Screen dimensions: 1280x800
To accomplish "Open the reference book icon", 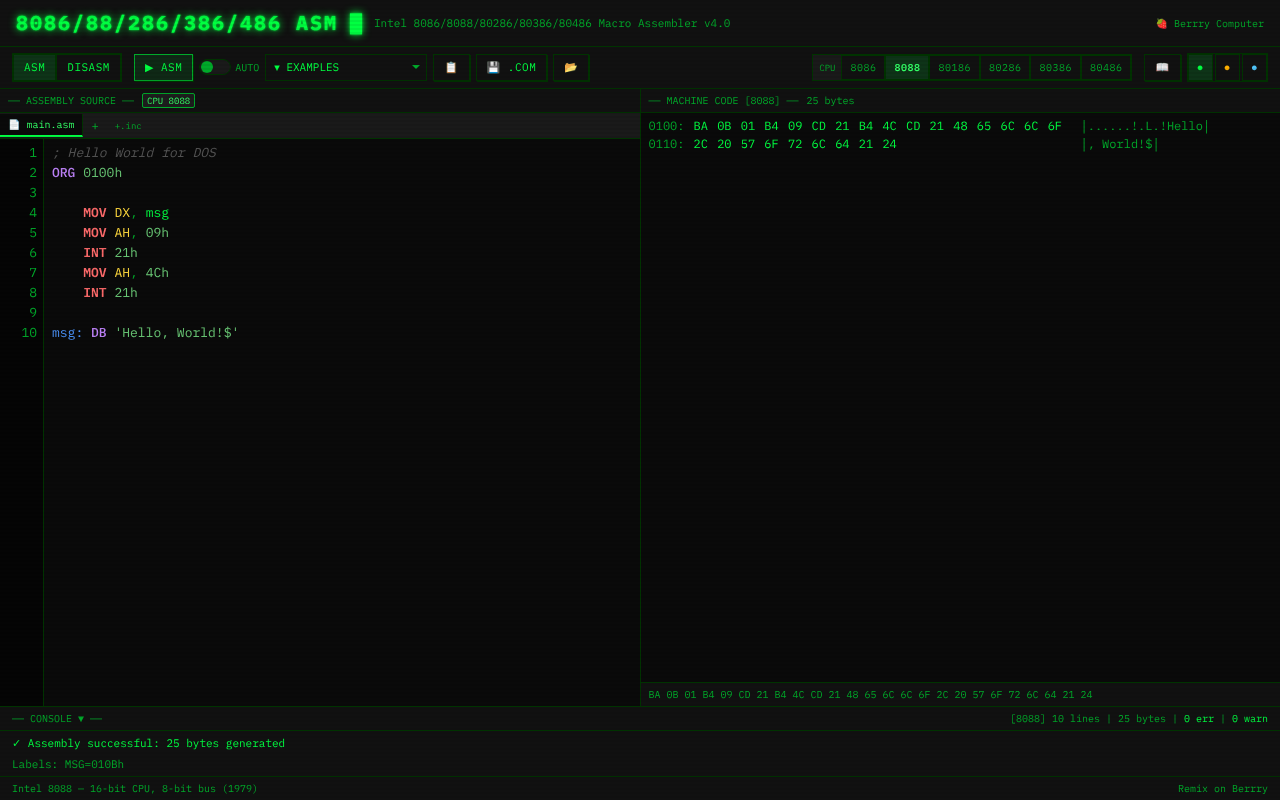I will point(1162,68).
